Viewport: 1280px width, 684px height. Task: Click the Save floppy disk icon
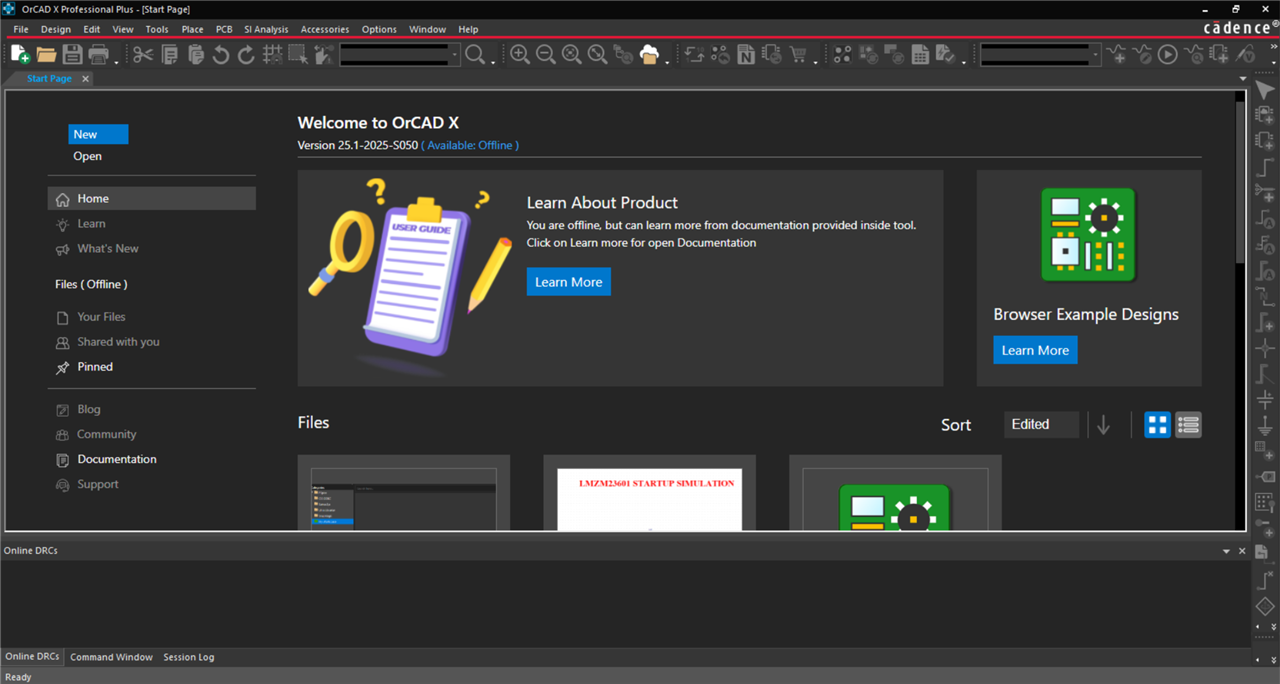72,54
